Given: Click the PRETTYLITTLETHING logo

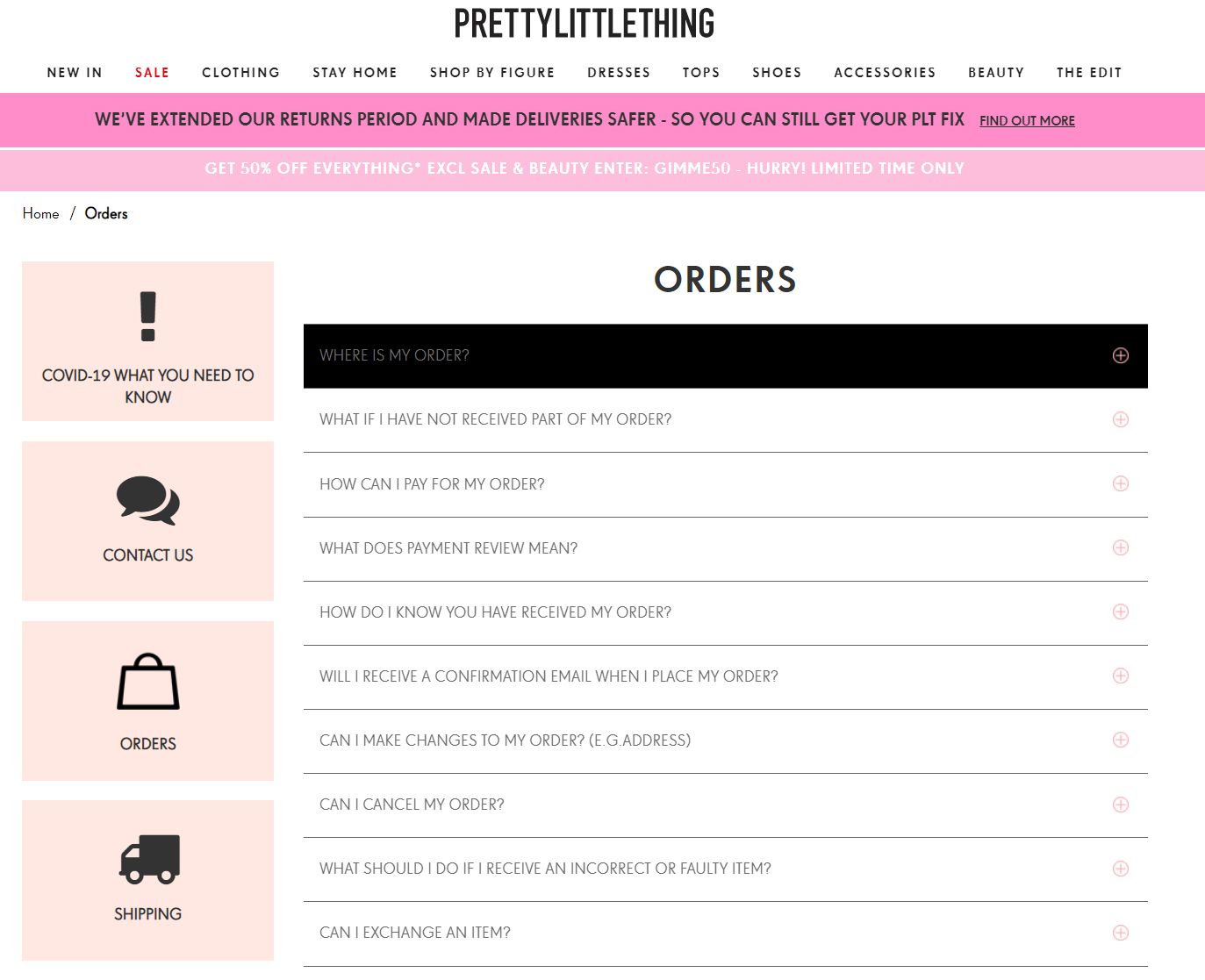Looking at the screenshot, I should (584, 23).
